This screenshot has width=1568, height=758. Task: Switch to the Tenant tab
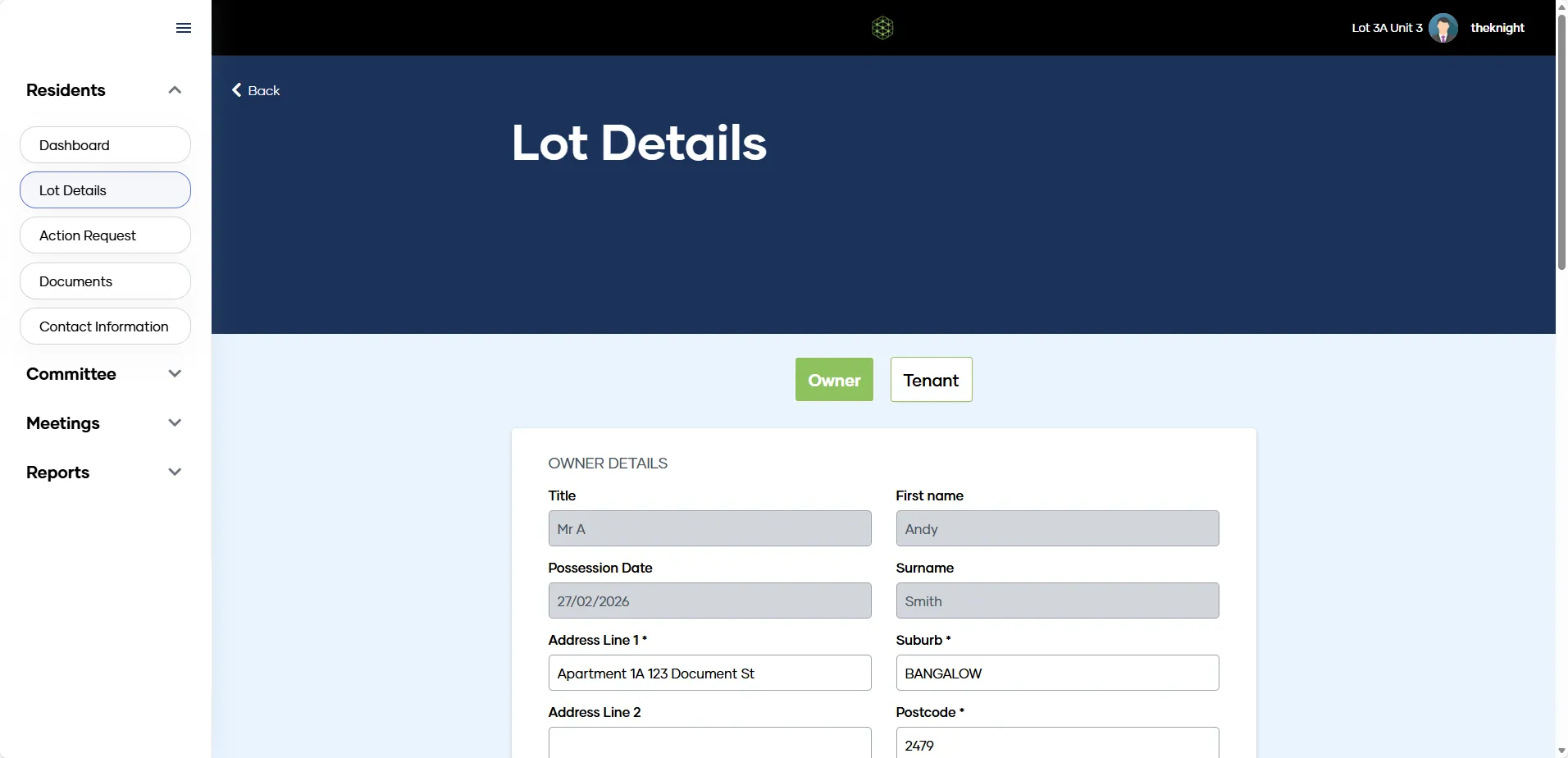point(932,380)
